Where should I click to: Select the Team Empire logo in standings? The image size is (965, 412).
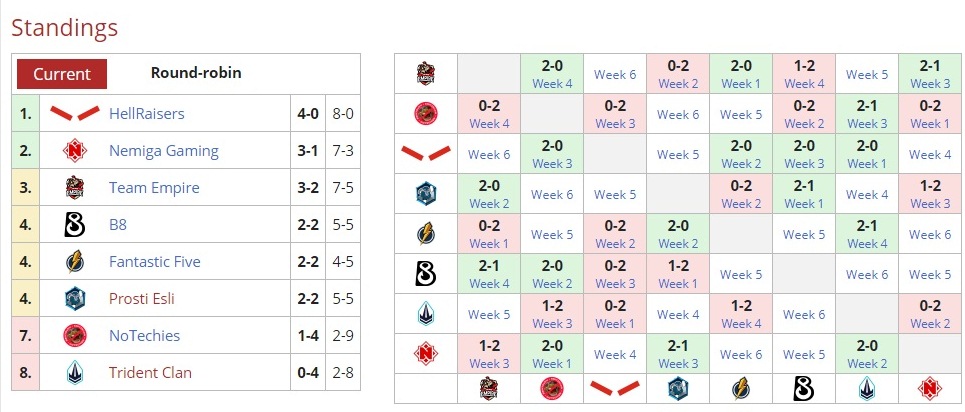click(74, 188)
